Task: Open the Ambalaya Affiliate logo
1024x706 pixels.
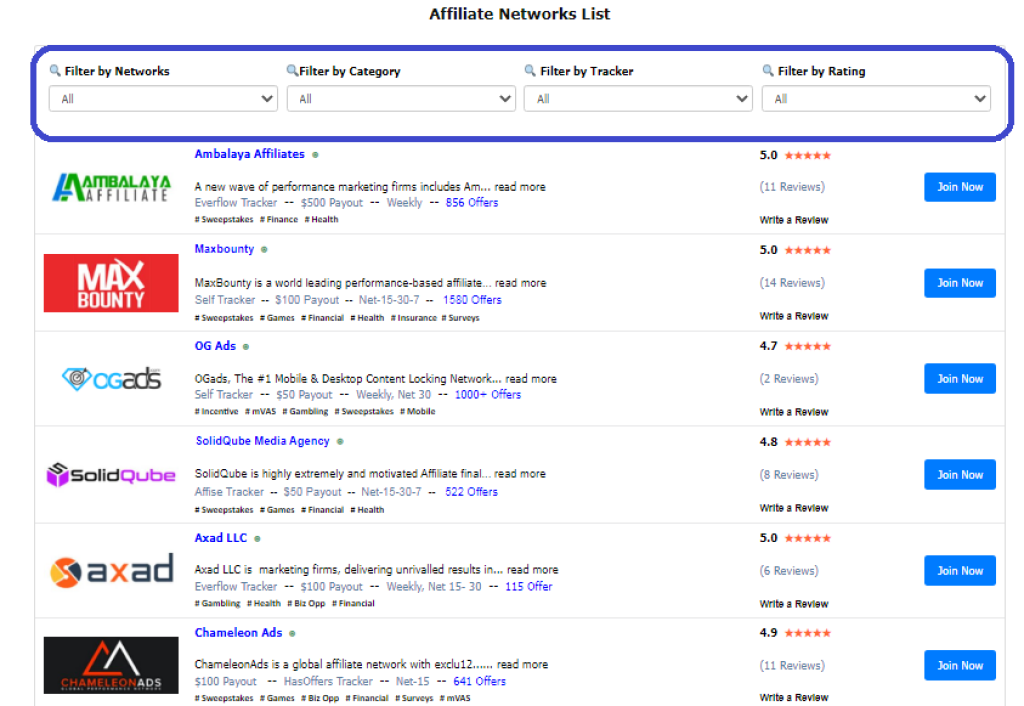Action: [x=111, y=187]
